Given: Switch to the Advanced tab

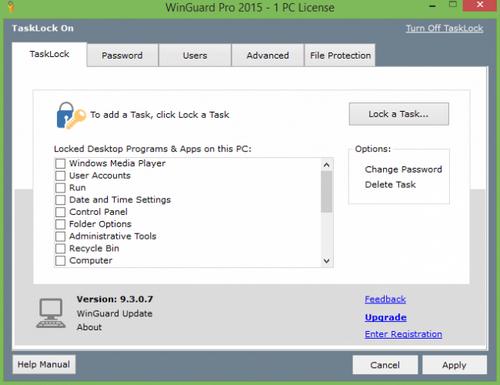Looking at the screenshot, I should tap(268, 55).
